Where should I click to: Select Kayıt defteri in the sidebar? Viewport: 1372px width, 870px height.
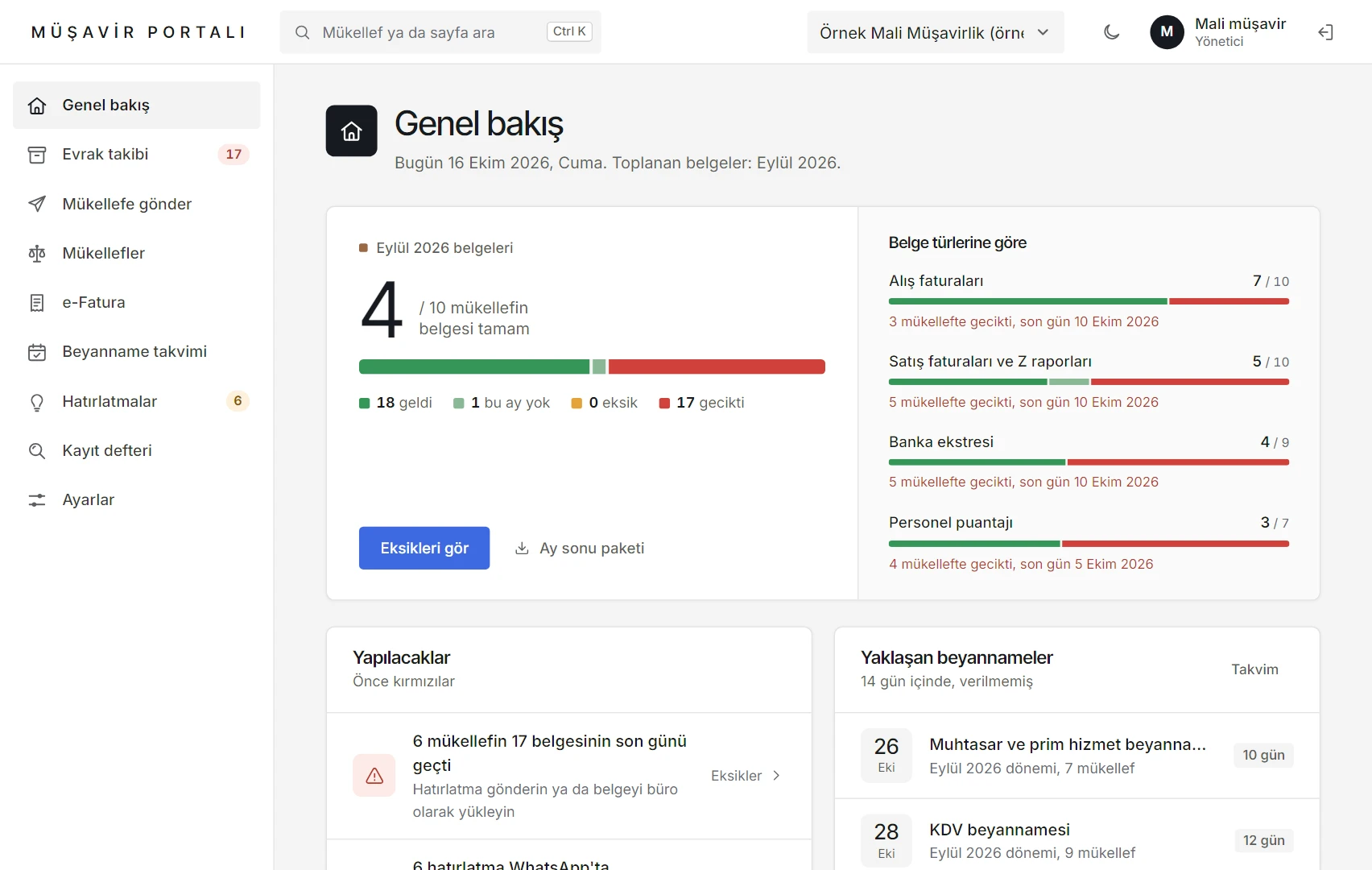pos(137,451)
